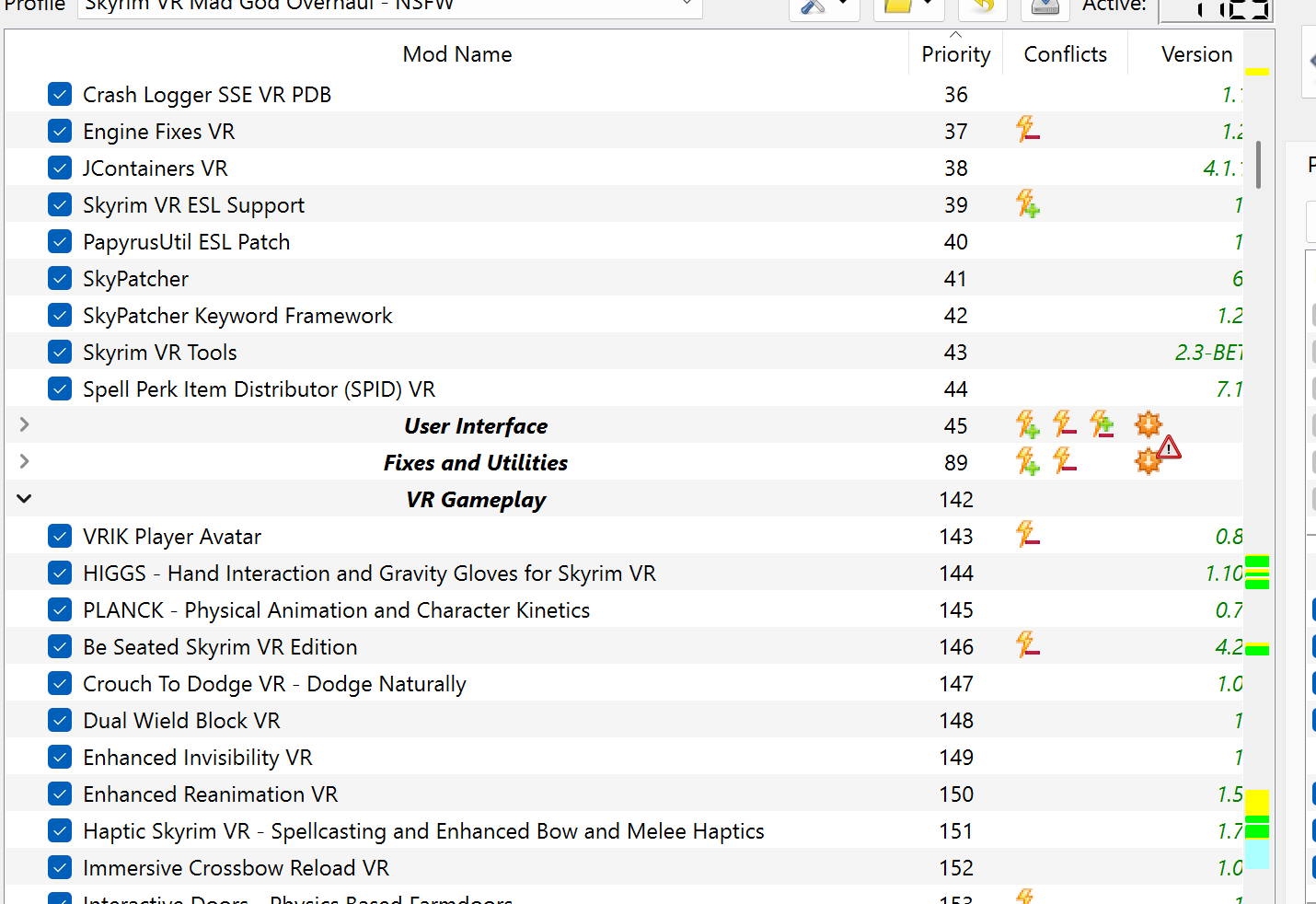Viewport: 1316px width, 904px height.
Task: Toggle Dual Wield Block VR checkbox
Action: (x=60, y=720)
